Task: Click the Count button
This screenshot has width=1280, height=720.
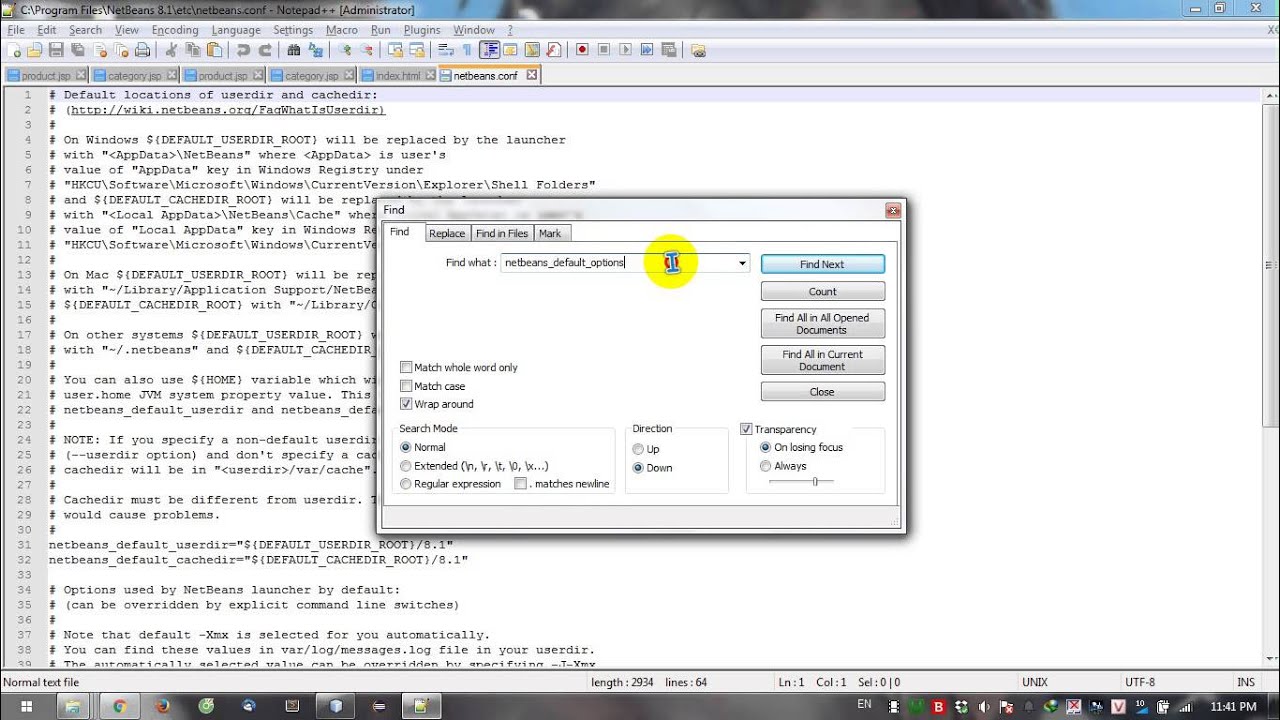Action: [823, 291]
